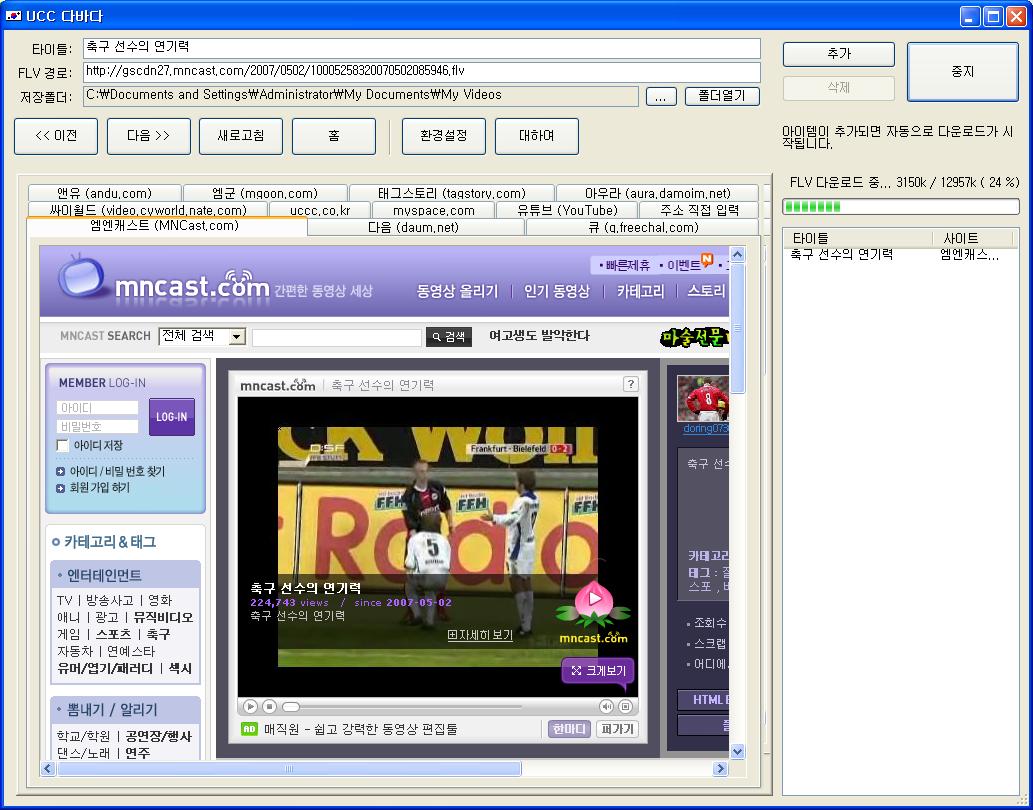Check the 아이디 저장 checkbox

[63, 446]
